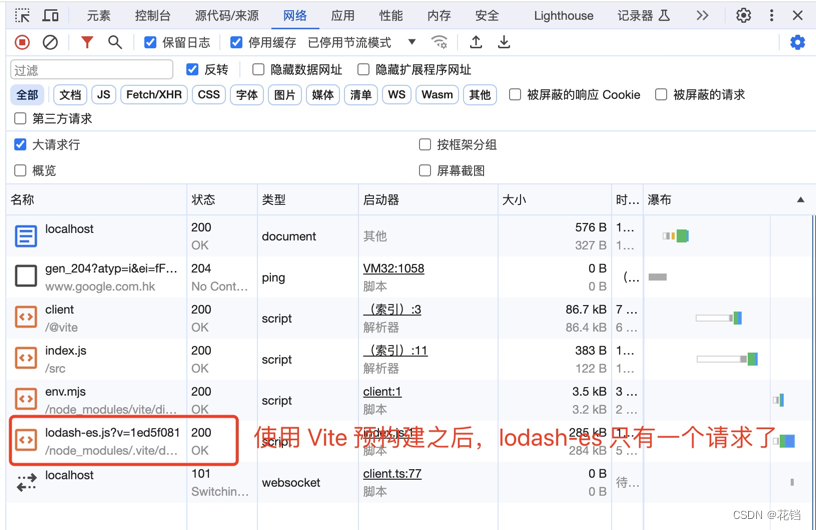This screenshot has width=816, height=530.
Task: Open VM32:1058 initiator link
Action: point(393,268)
